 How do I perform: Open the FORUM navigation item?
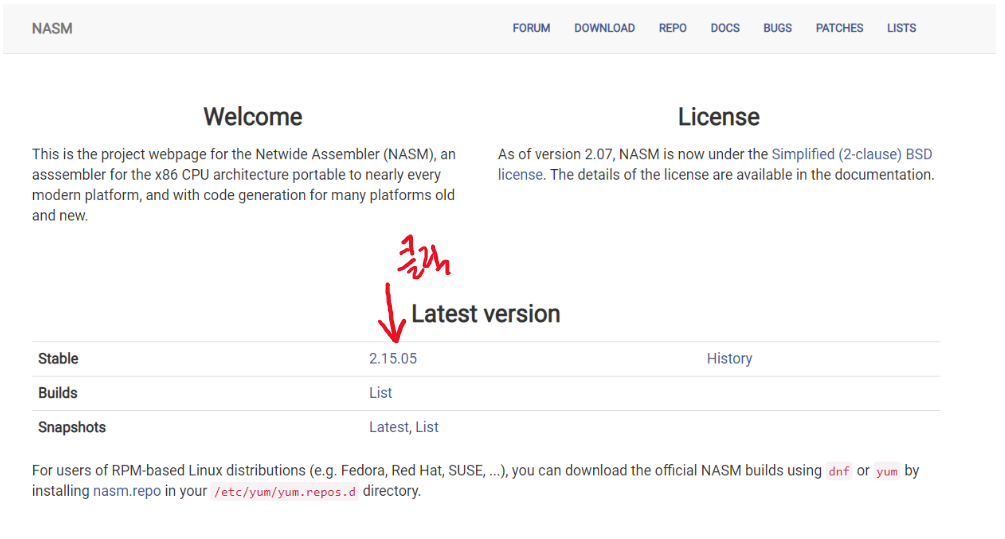pyautogui.click(x=531, y=28)
